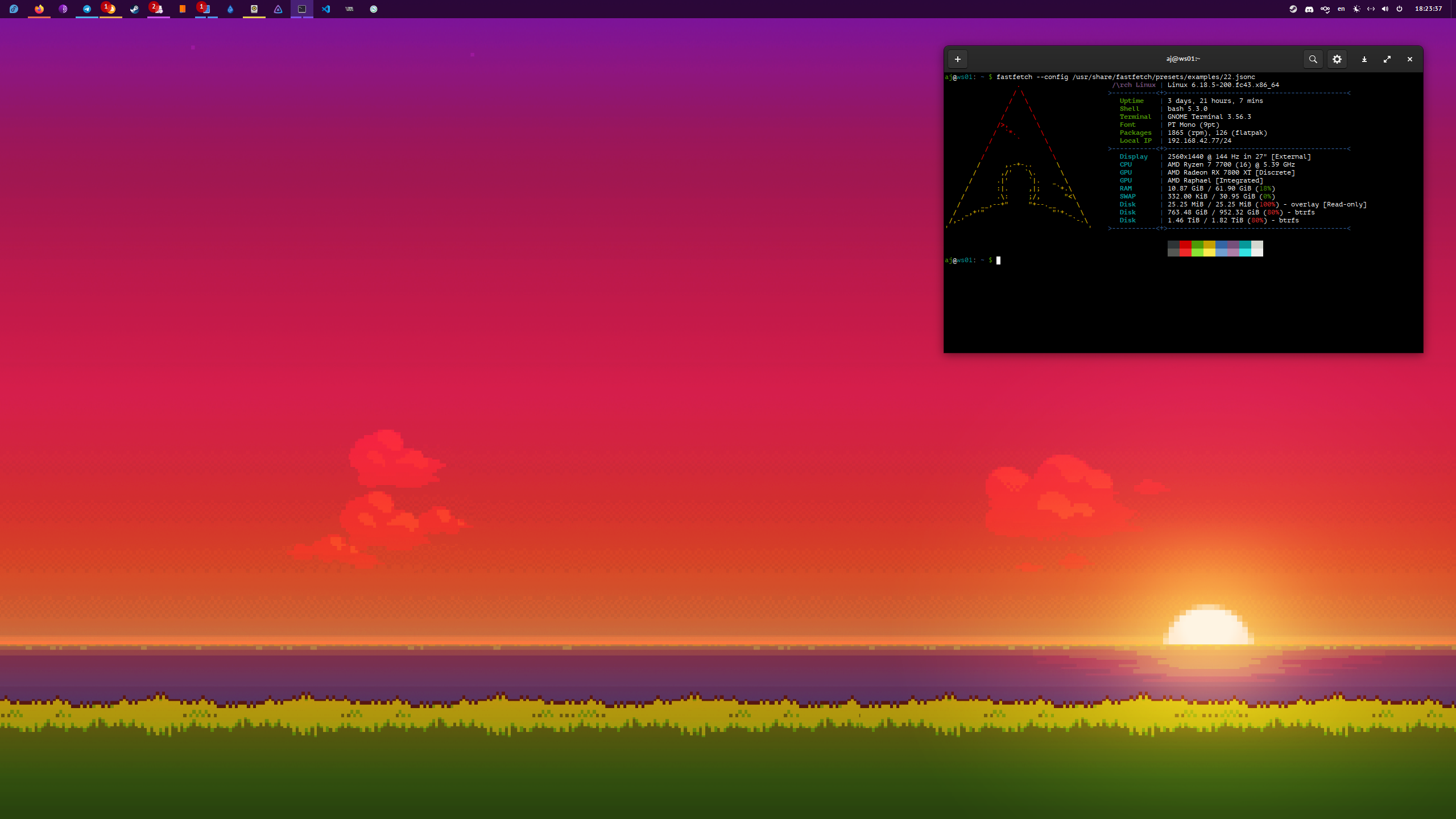Screen dimensions: 1456x819
Task: Toggle night light indicator
Action: coord(1356,9)
